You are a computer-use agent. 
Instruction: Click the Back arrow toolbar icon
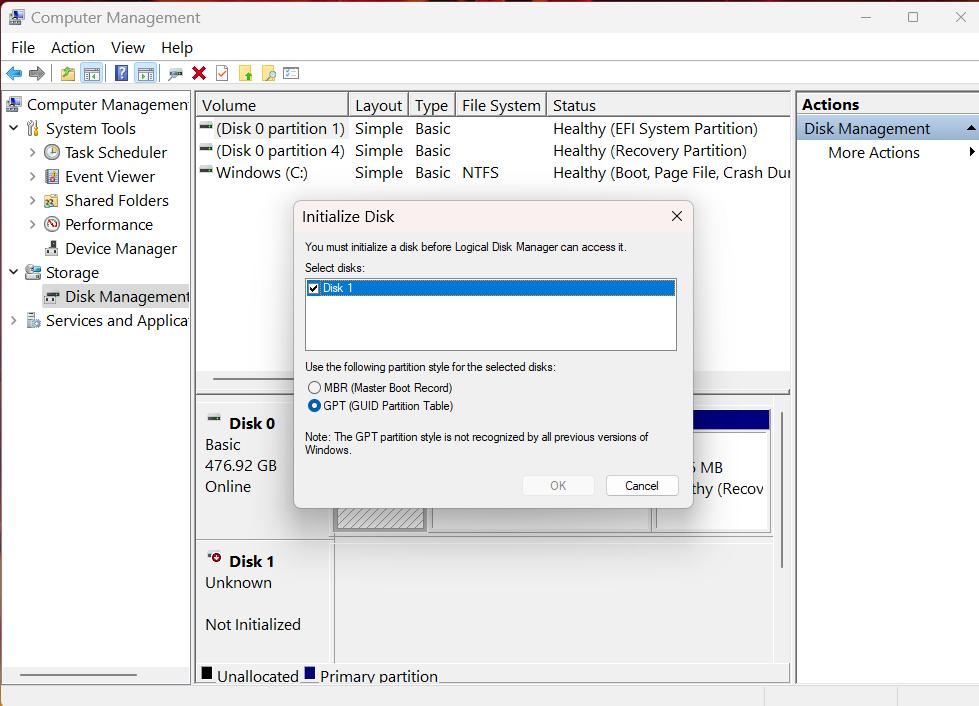[14, 74]
